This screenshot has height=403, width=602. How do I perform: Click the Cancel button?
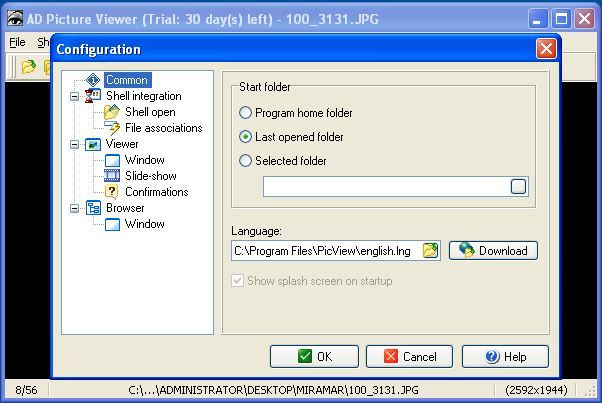coord(409,357)
